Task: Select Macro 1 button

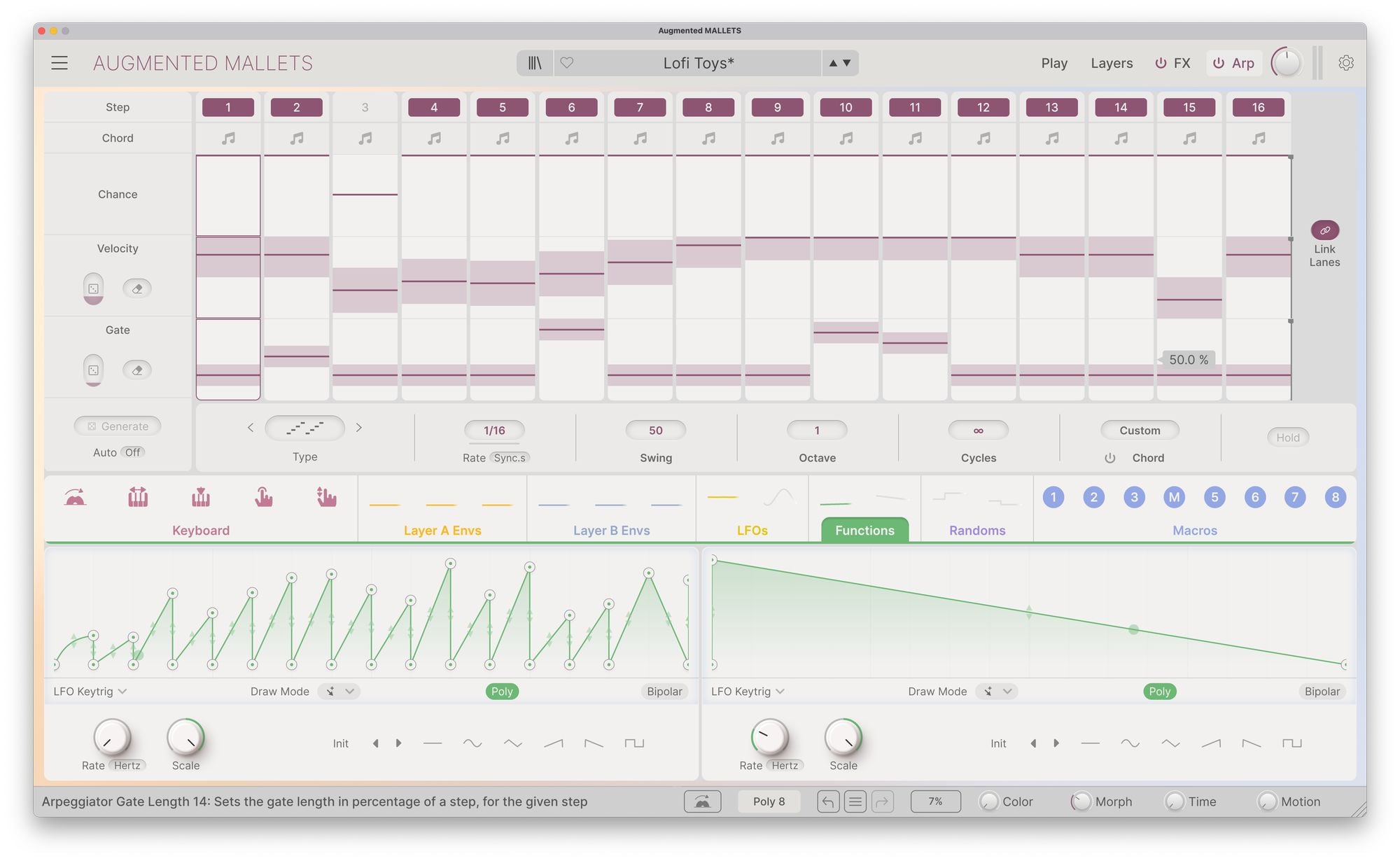Action: [1053, 497]
